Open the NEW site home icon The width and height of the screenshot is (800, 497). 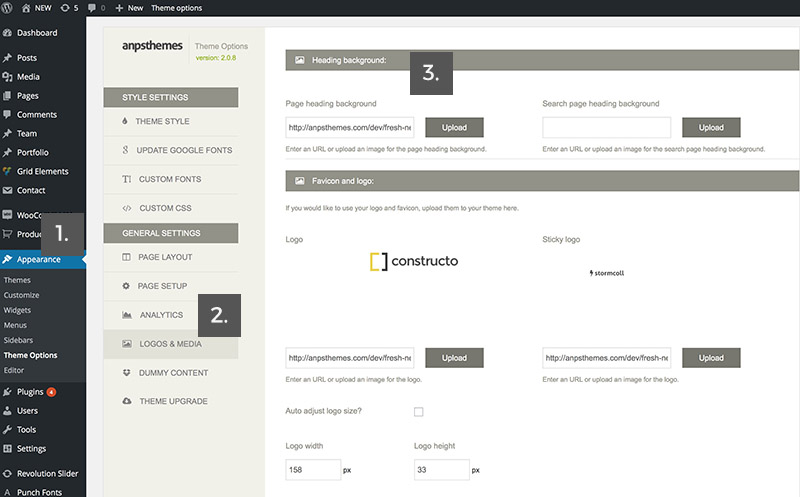26,8
